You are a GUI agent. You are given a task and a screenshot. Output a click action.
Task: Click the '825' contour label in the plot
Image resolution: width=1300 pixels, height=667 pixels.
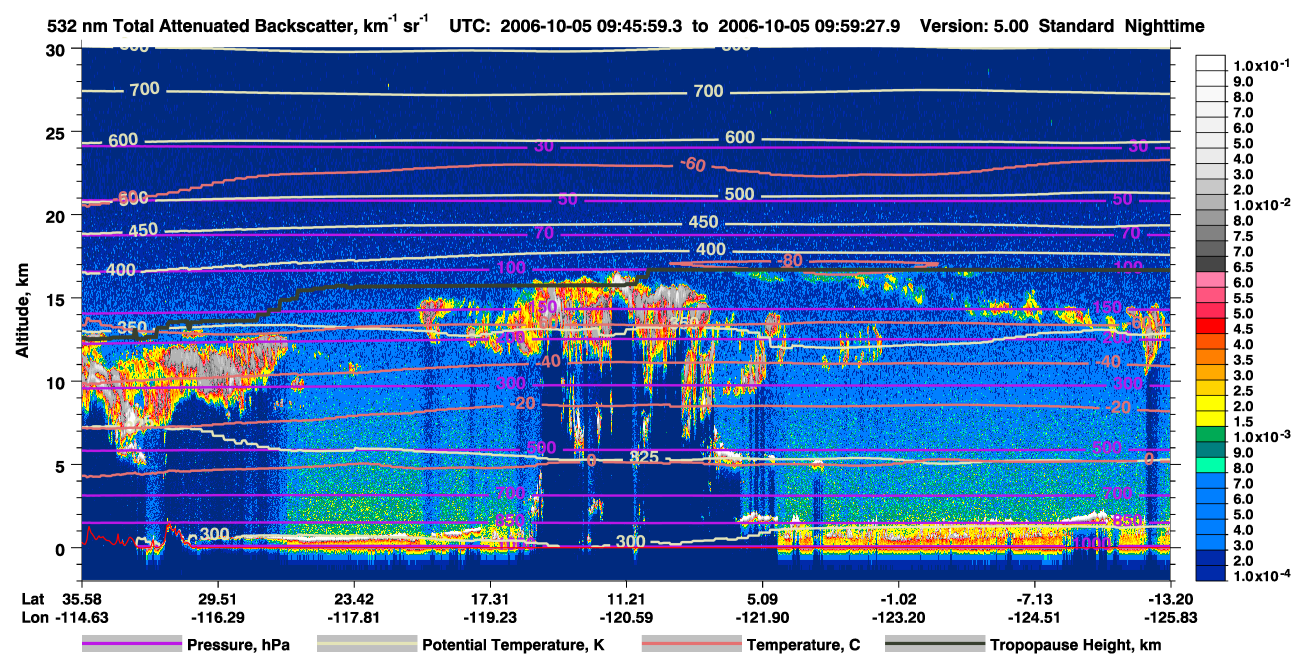645,457
